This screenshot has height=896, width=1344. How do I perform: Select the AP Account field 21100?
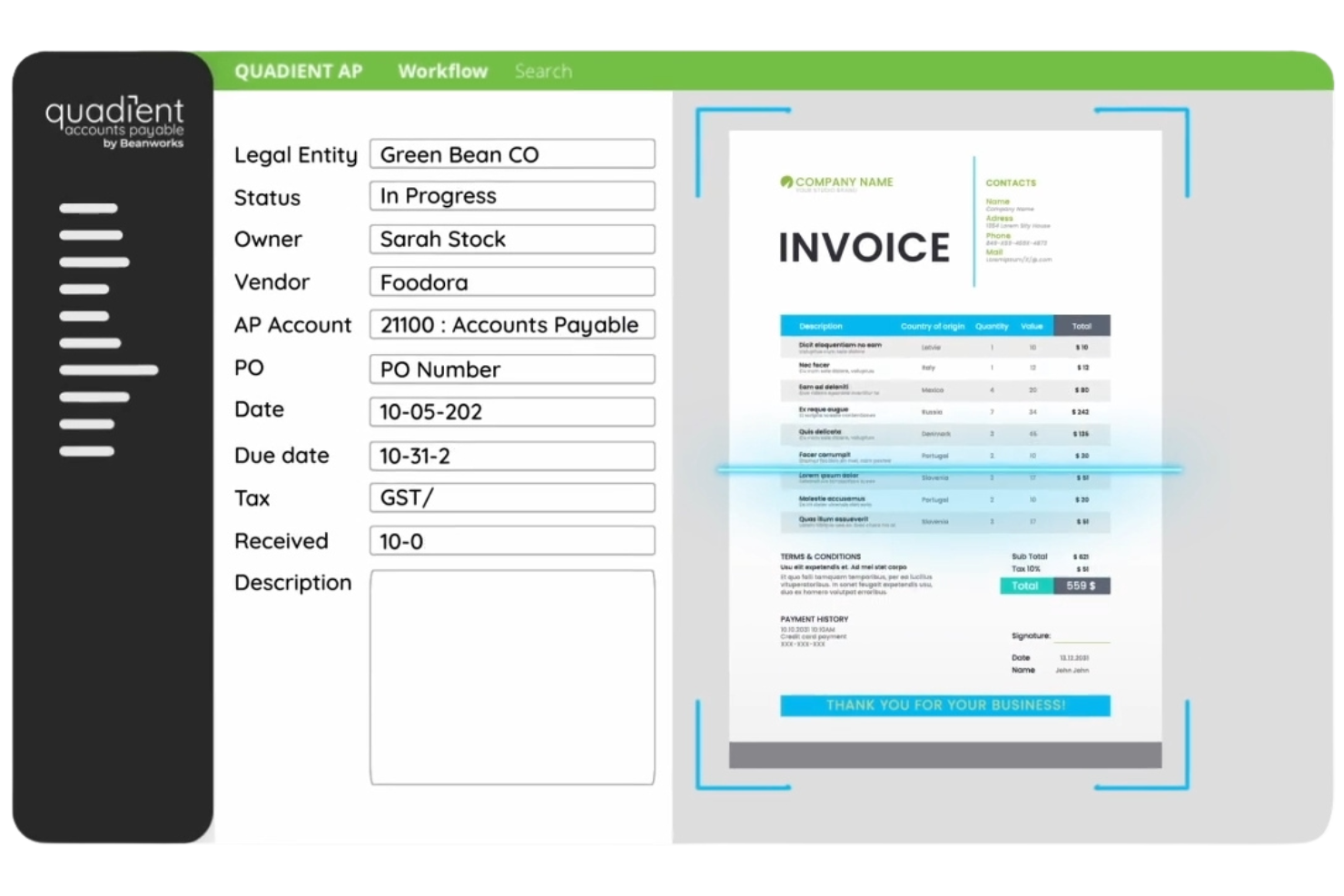[x=511, y=325]
